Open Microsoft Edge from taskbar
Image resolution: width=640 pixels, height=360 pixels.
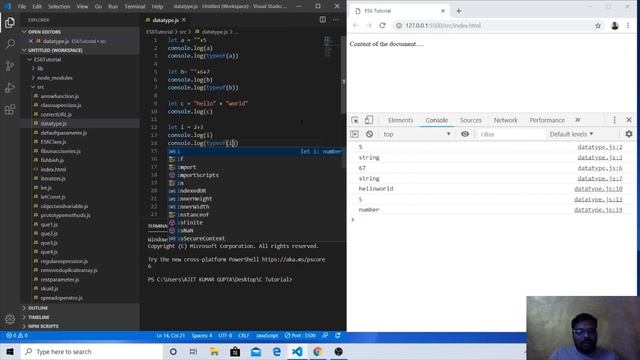tap(276, 351)
